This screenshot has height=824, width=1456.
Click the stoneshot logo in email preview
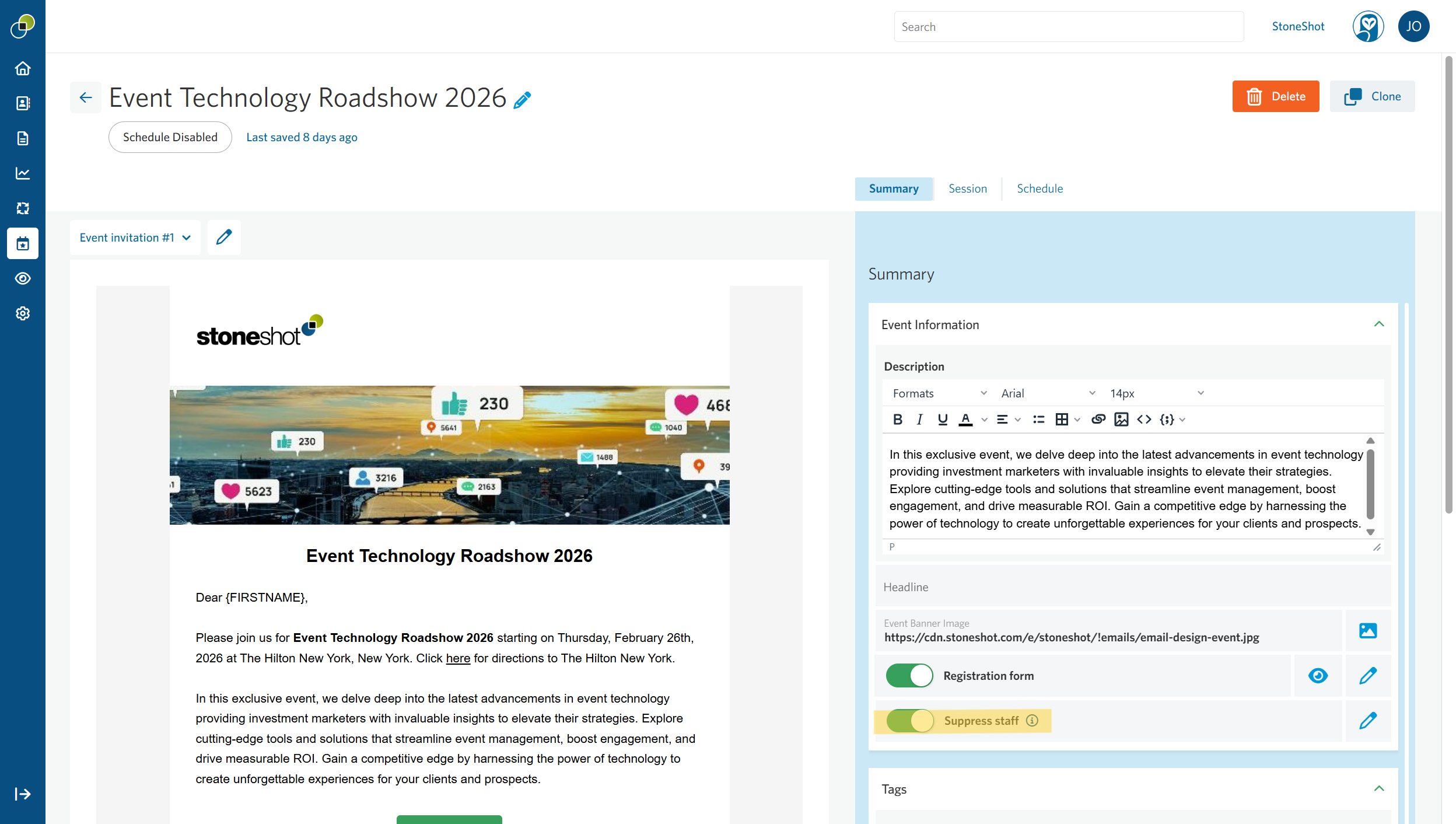(x=260, y=331)
